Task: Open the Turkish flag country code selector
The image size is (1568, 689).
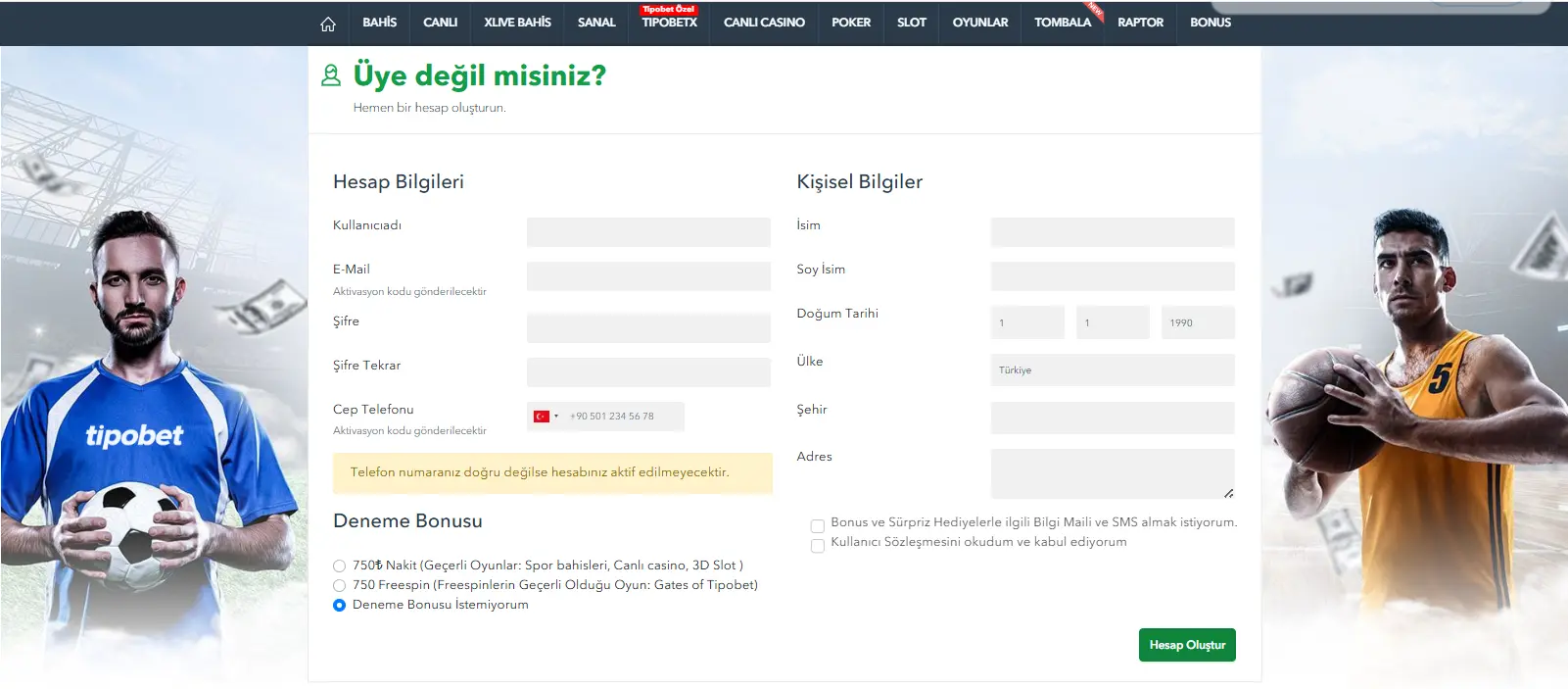Action: [546, 417]
